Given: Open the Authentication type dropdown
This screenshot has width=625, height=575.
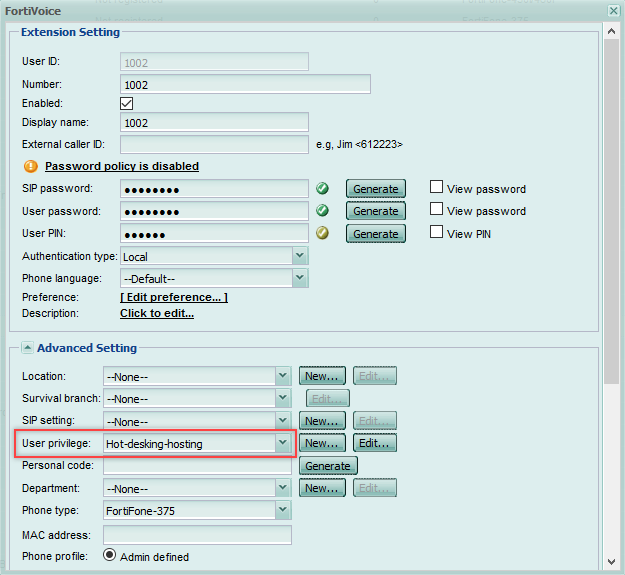Looking at the screenshot, I should point(299,256).
